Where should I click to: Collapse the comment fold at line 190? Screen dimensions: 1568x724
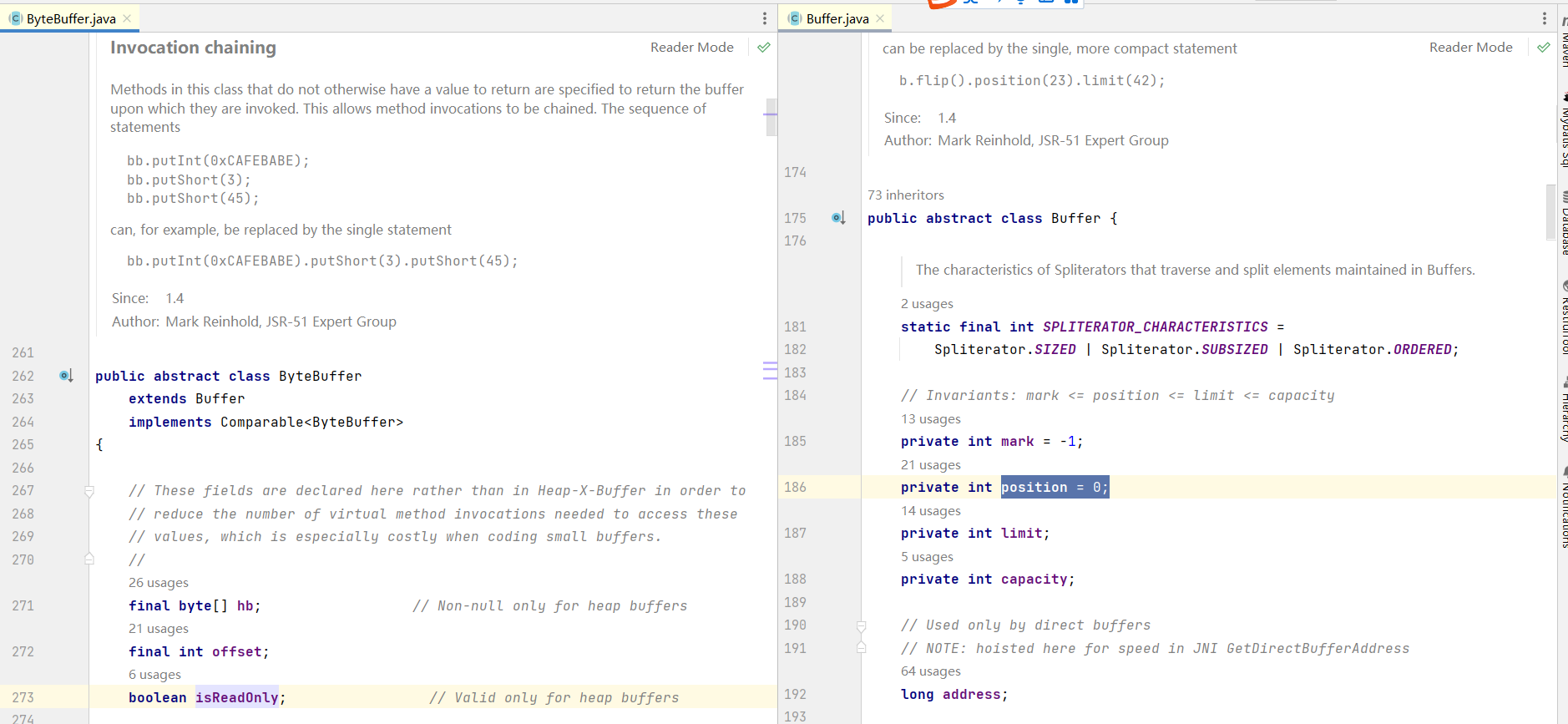coord(862,625)
